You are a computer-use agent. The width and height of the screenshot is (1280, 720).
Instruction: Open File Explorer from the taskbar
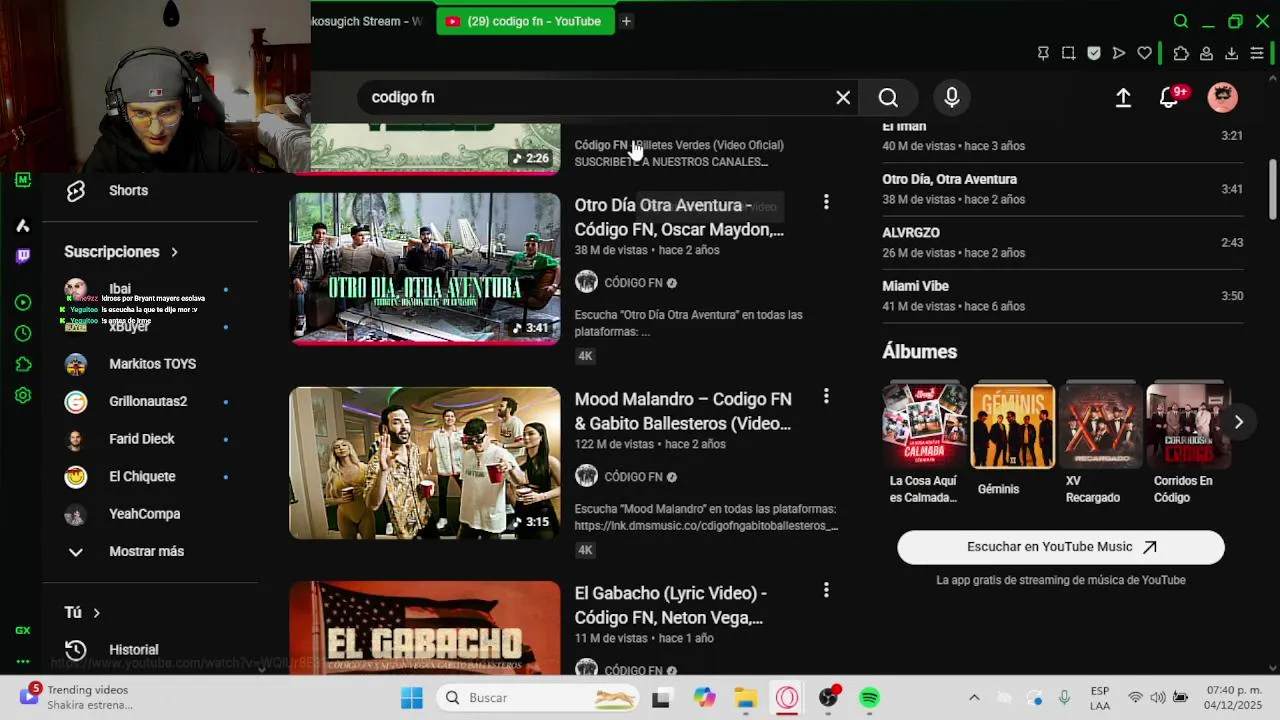click(745, 697)
